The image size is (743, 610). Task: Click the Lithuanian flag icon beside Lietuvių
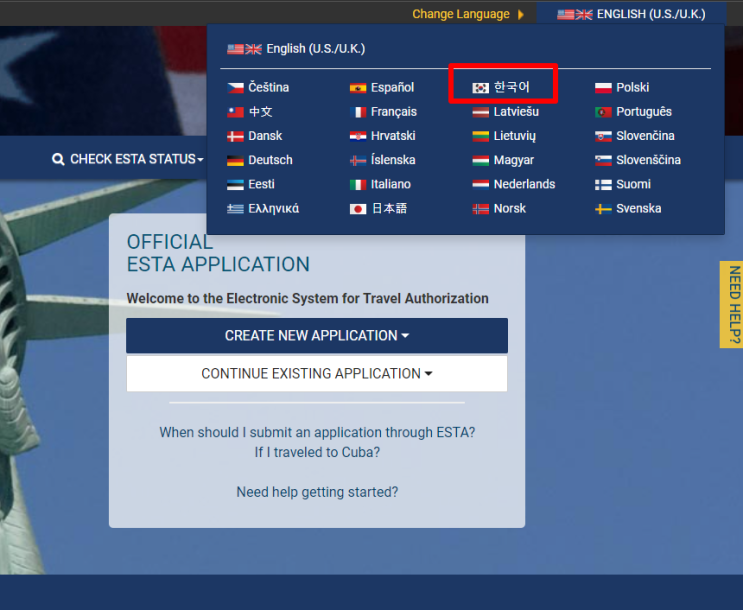tap(480, 136)
